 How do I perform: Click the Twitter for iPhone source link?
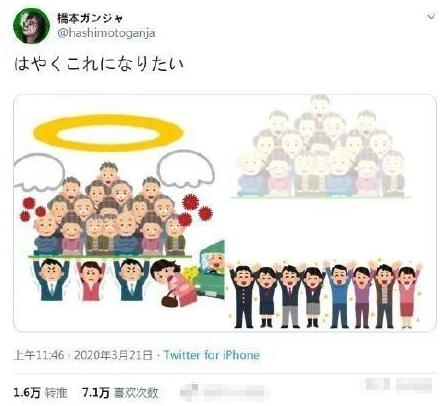[x=212, y=355]
